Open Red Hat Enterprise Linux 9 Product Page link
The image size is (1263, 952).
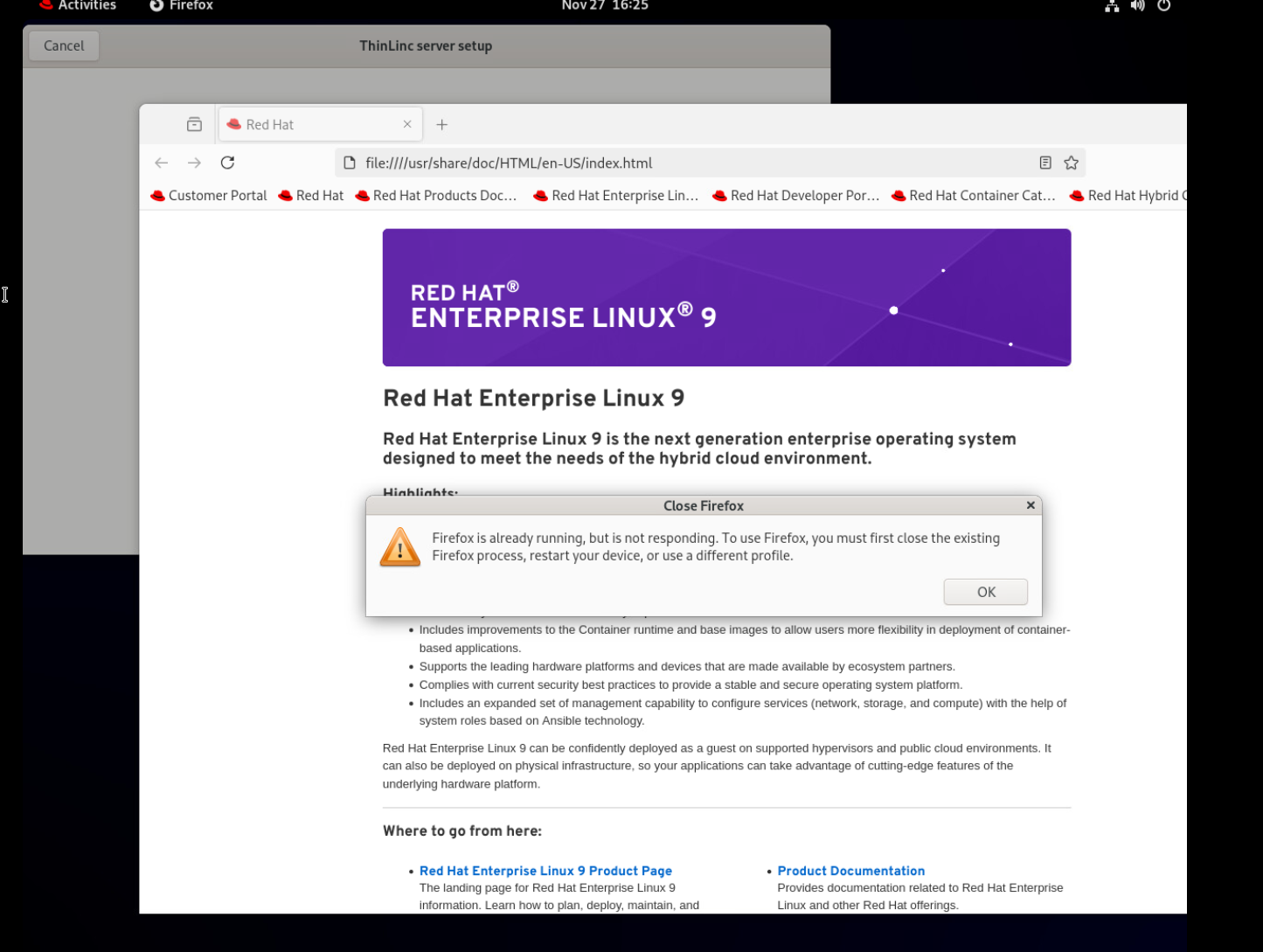545,871
